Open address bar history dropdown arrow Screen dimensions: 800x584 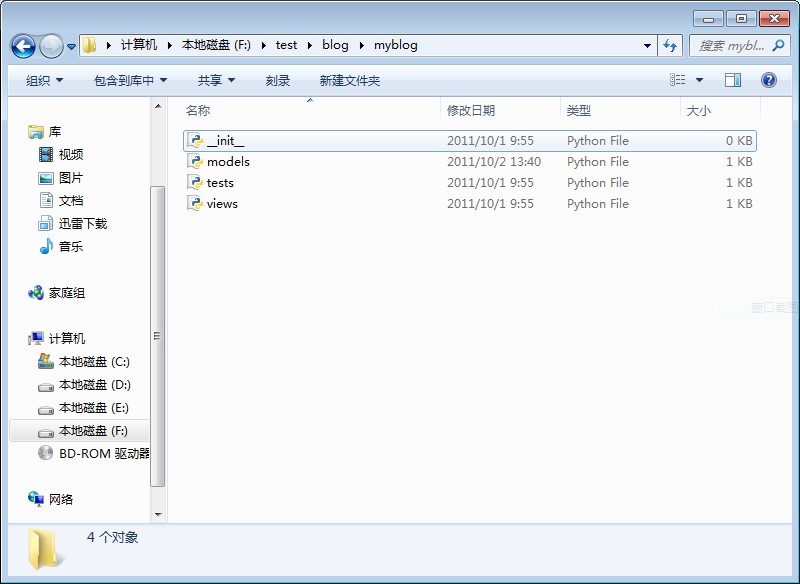pos(647,46)
